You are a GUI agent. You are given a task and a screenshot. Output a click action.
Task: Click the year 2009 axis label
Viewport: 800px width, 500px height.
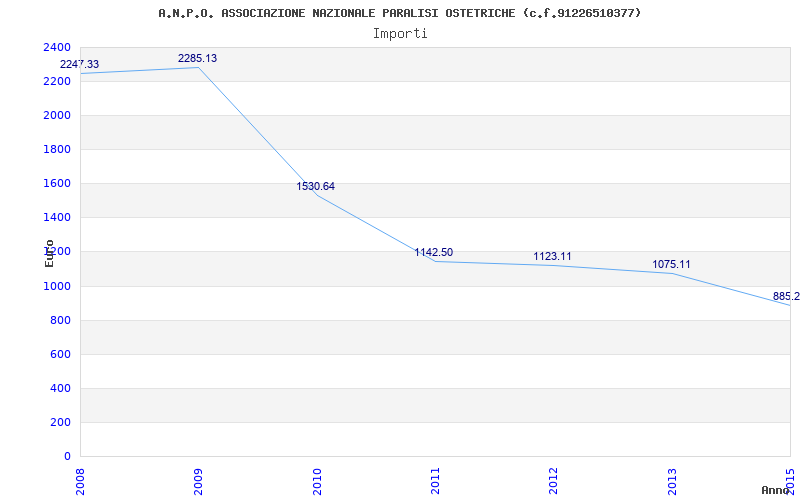point(198,480)
